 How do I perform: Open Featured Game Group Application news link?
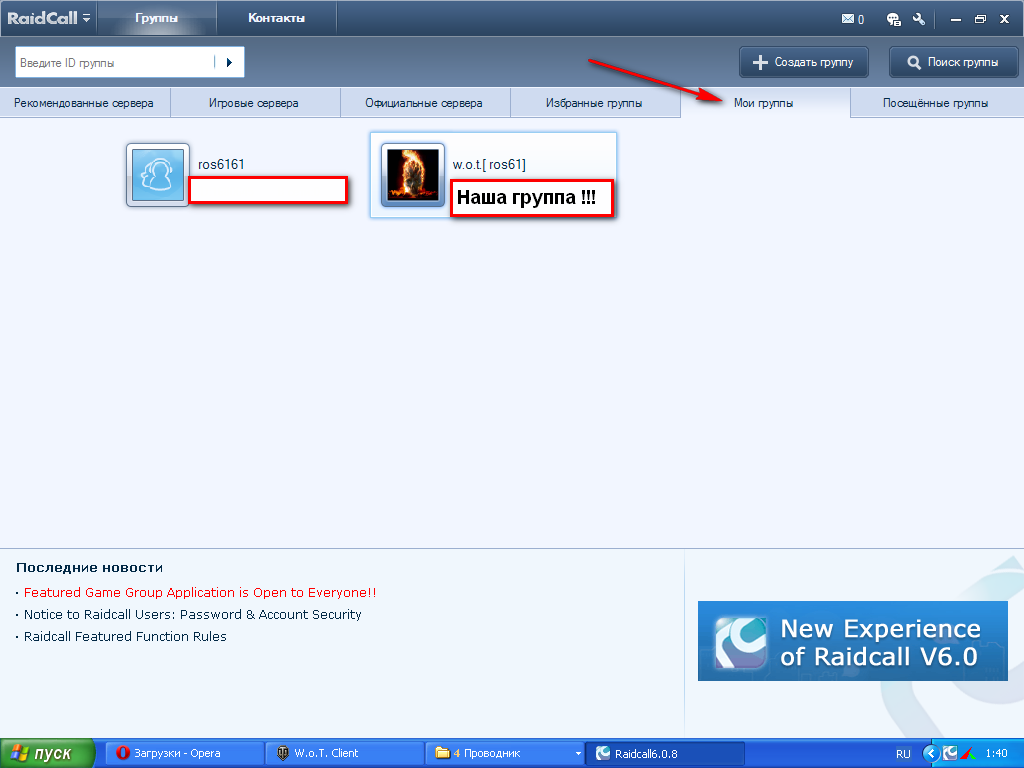[200, 592]
